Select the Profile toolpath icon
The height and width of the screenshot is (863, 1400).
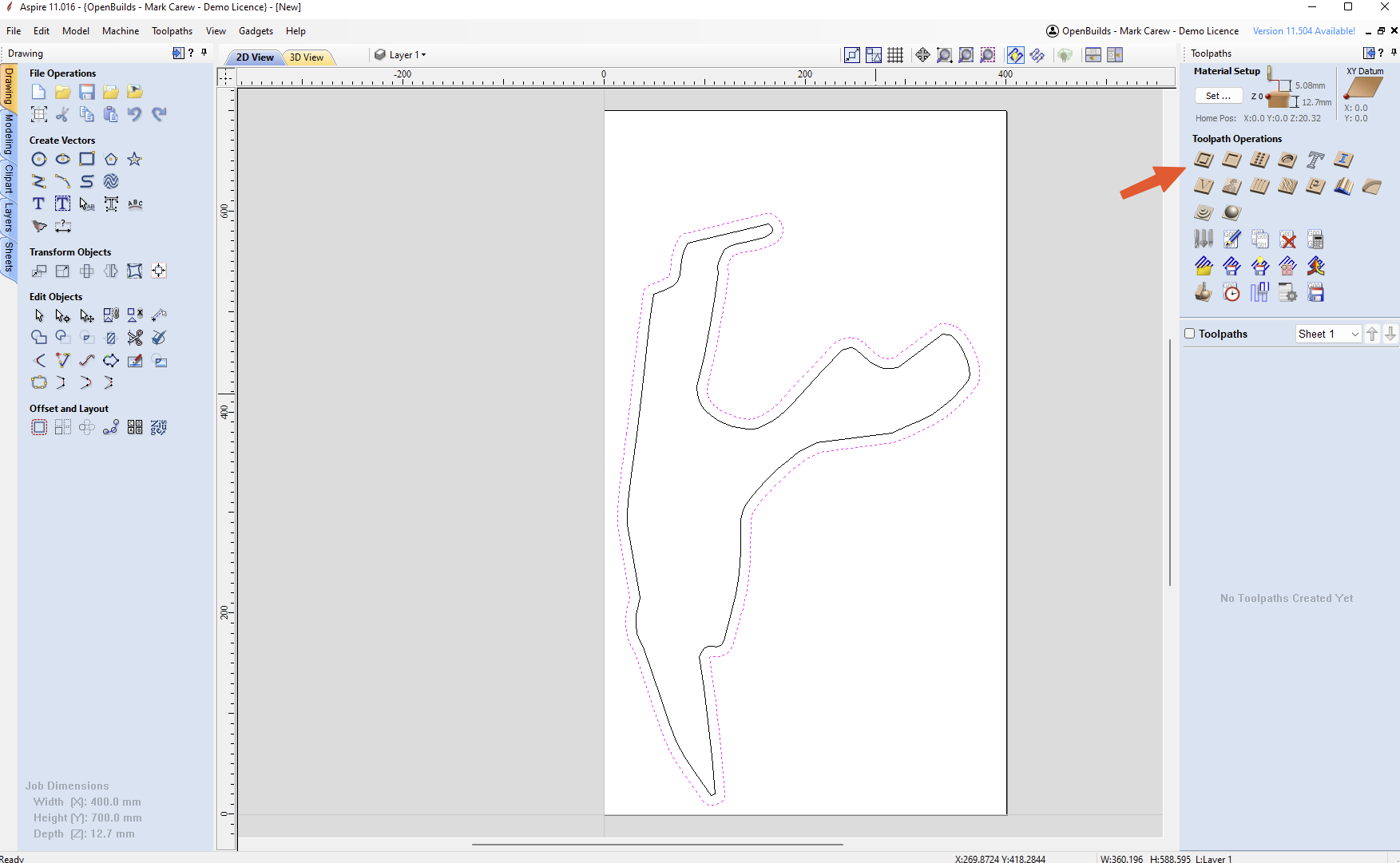pyautogui.click(x=1204, y=160)
